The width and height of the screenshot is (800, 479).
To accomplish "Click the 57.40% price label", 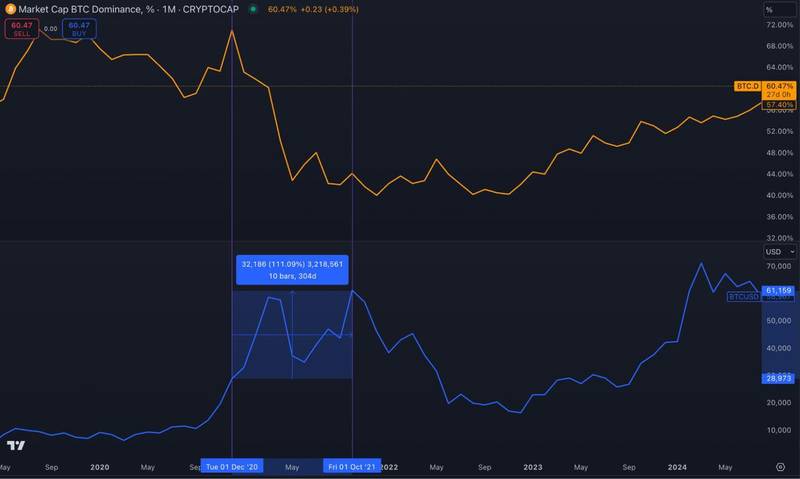I will coord(779,105).
